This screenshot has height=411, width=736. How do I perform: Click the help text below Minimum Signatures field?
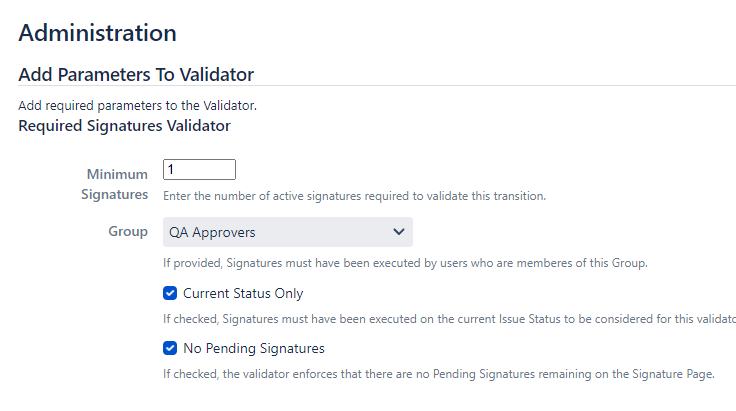pos(355,196)
